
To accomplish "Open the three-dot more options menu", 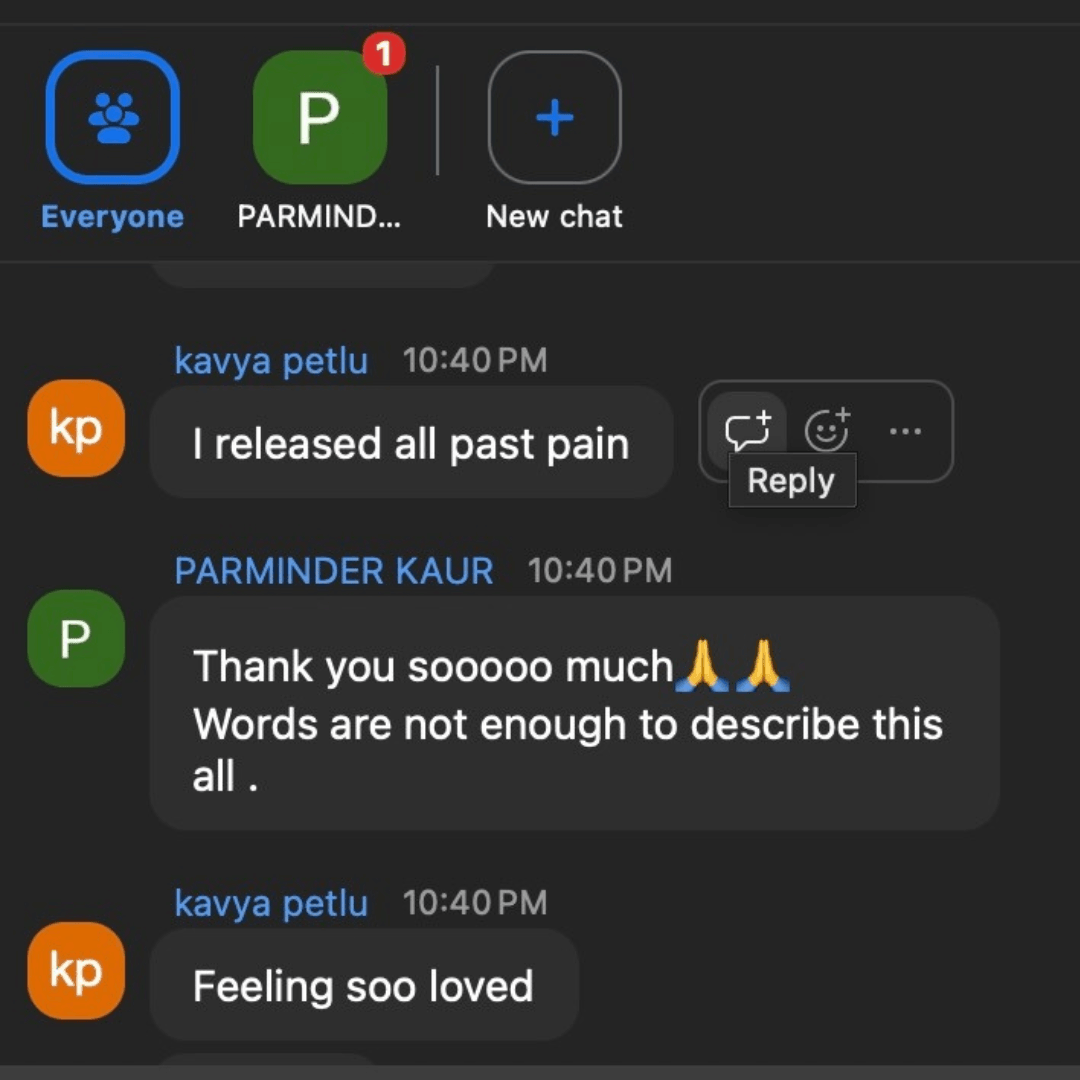I will pyautogui.click(x=905, y=432).
